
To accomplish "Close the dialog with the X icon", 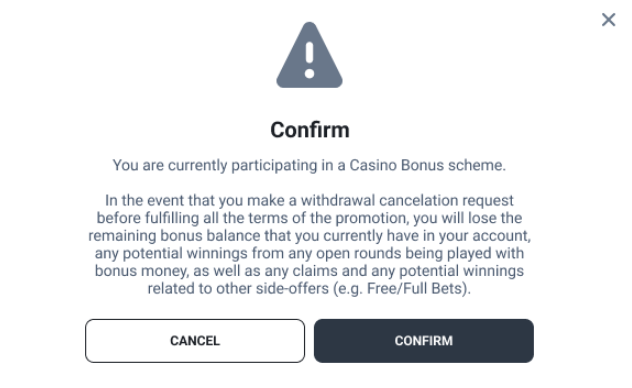I will pos(608,19).
